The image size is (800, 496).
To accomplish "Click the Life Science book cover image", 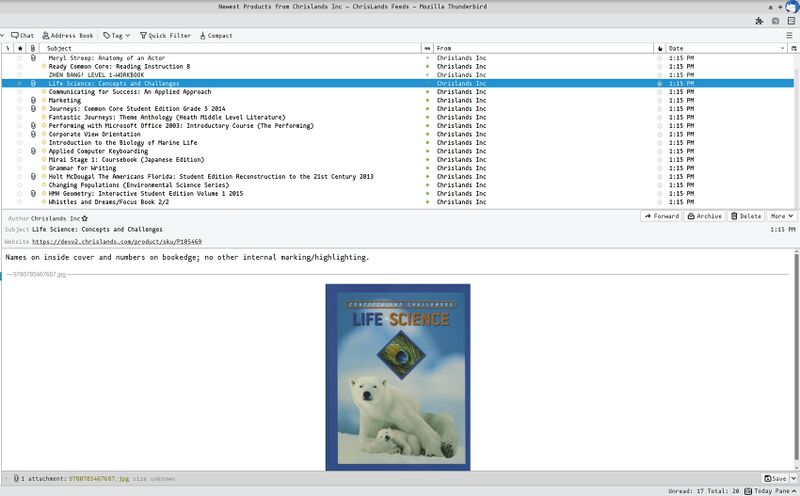I will click(398, 377).
